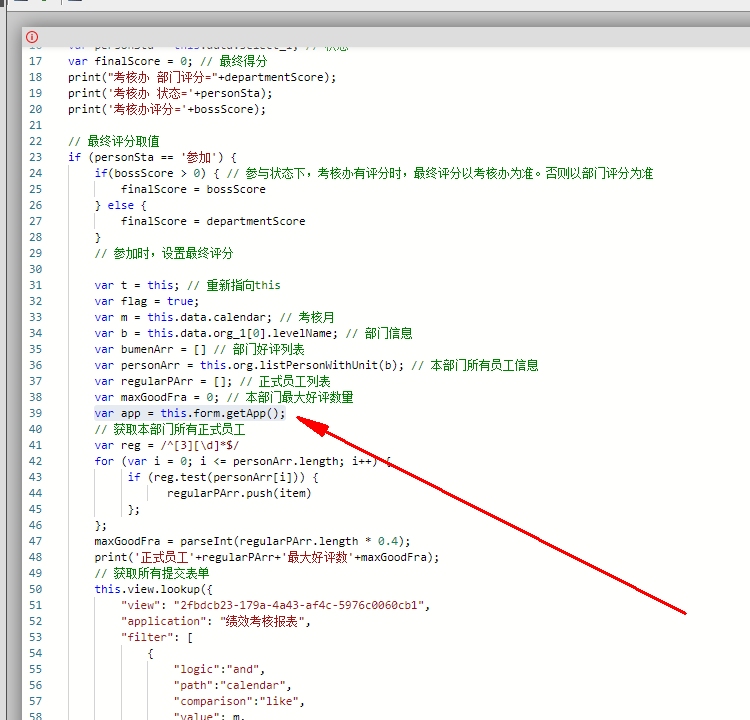Click the line '"comparison":"like",'
Image resolution: width=750 pixels, height=720 pixels.
coord(239,701)
